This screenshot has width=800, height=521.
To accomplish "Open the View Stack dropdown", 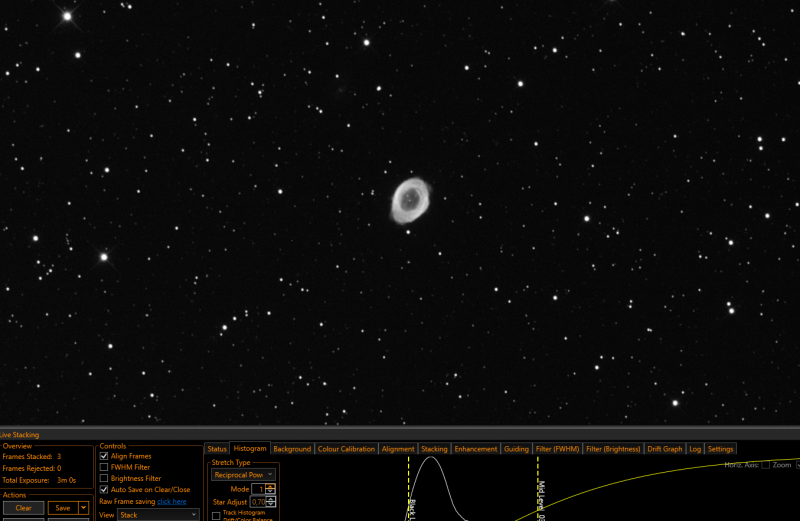I will pyautogui.click(x=158, y=515).
